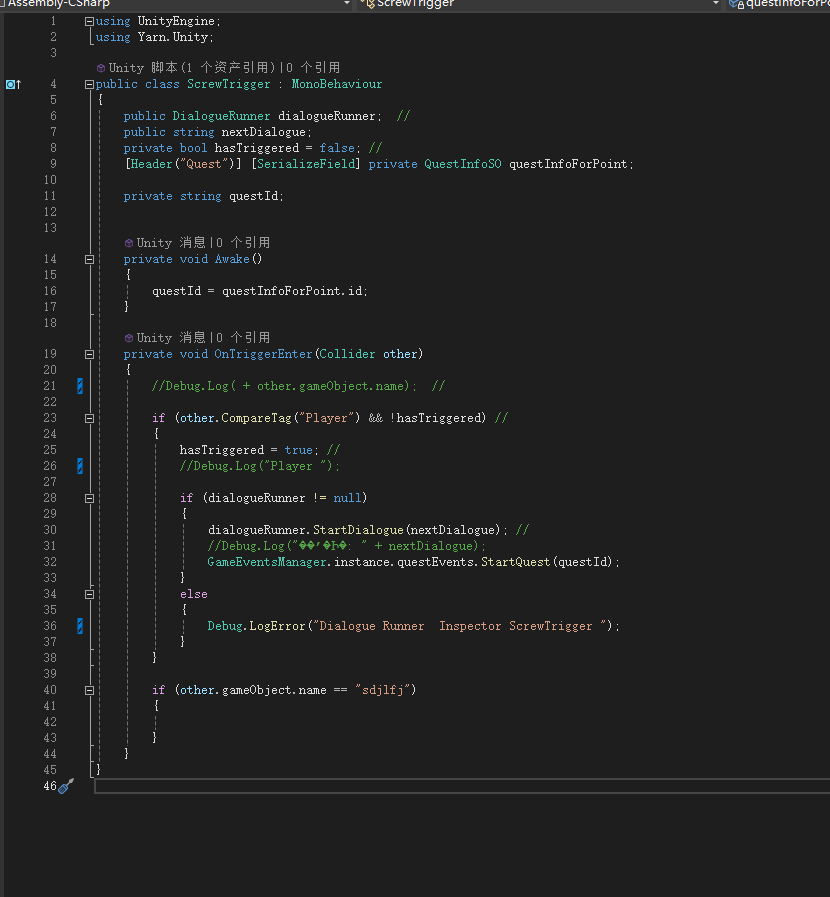Collapse the ScrewTrigger class at line 4
Image resolution: width=830 pixels, height=897 pixels.
[x=89, y=84]
